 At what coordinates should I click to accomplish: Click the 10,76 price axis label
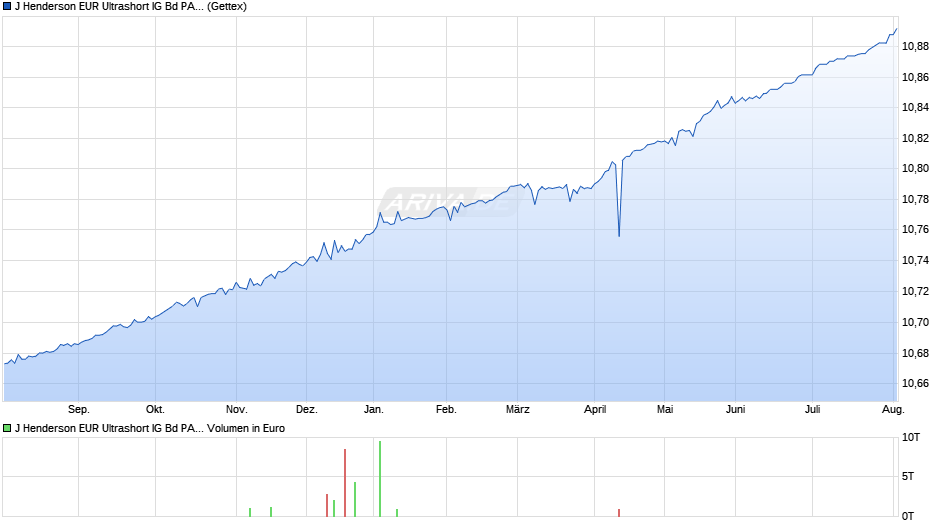[x=915, y=230]
